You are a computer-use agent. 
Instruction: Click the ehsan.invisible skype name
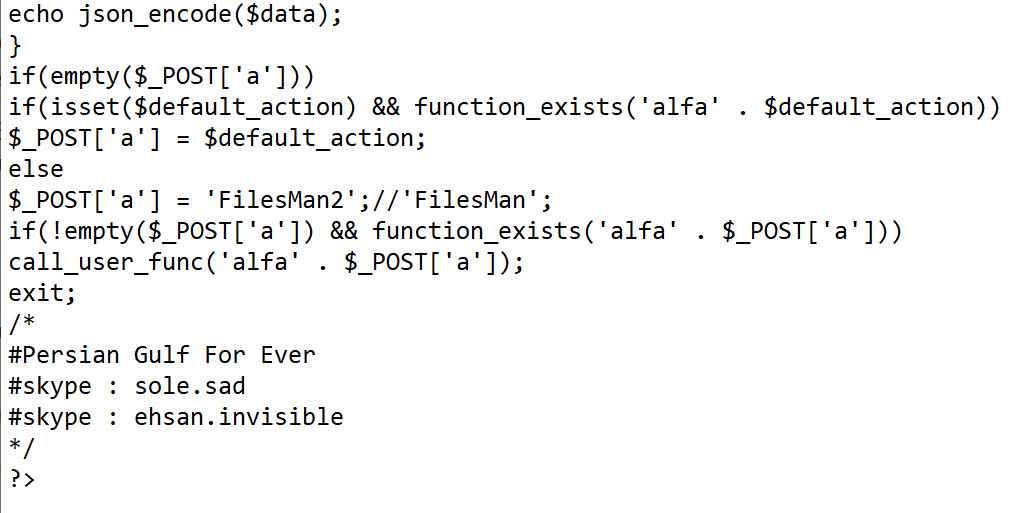(x=238, y=417)
